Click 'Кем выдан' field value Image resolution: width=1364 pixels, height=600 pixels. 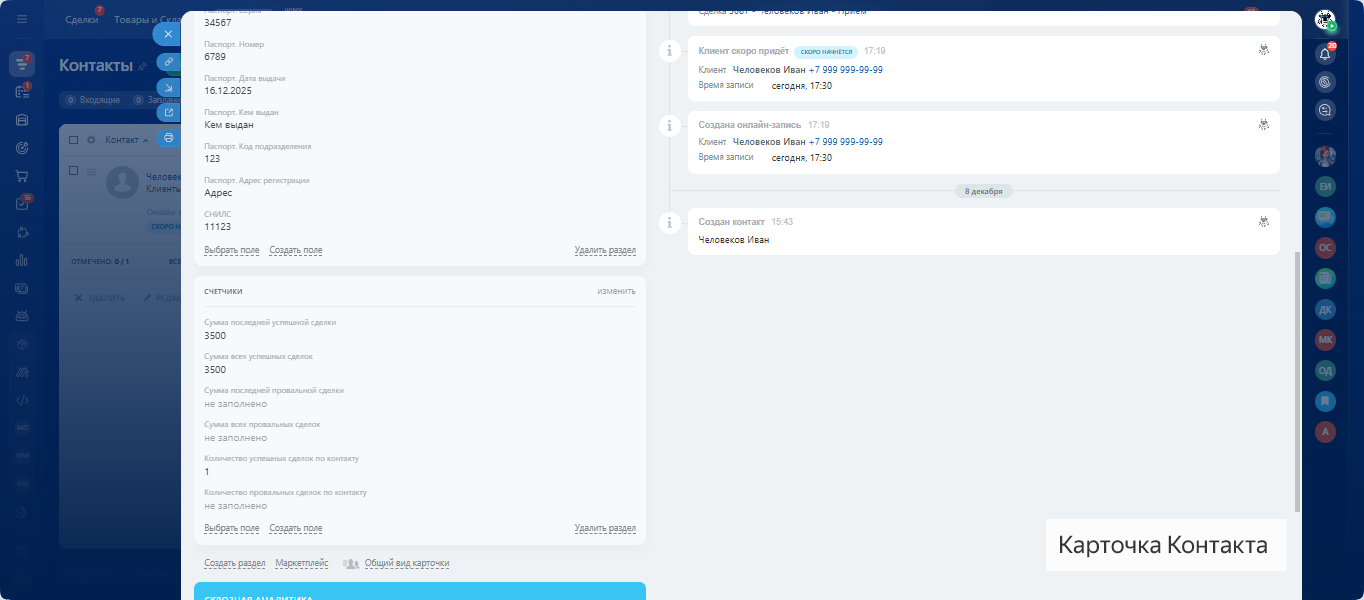pos(229,125)
